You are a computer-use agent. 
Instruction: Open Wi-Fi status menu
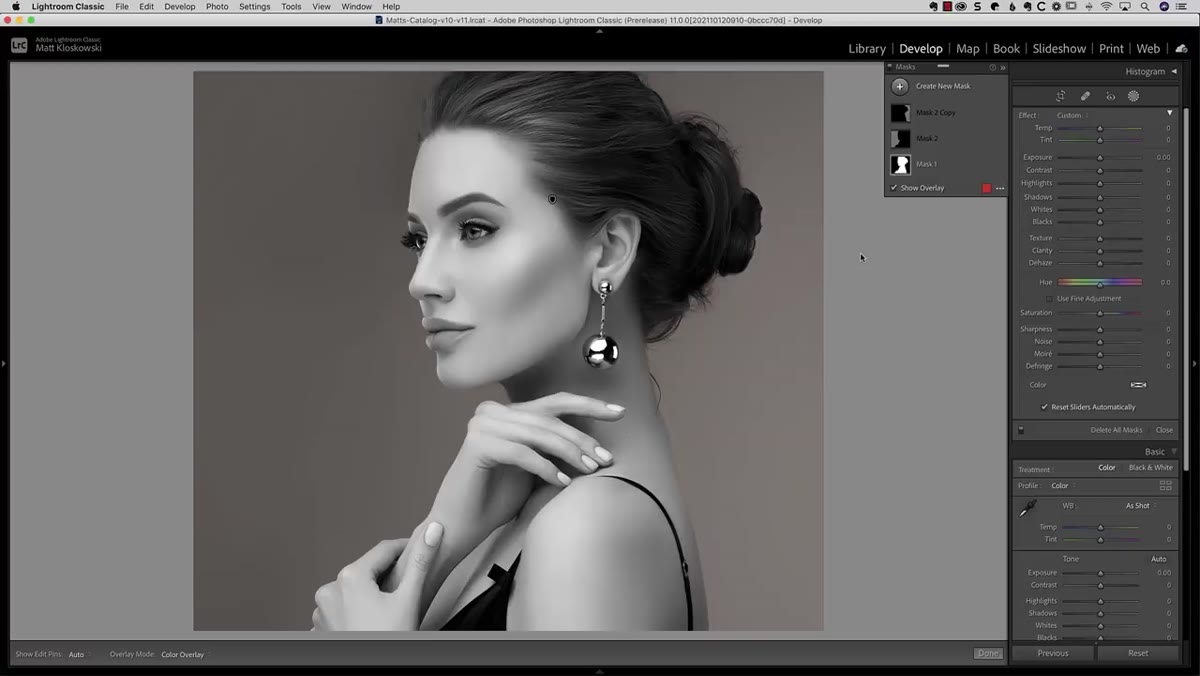tap(1107, 6)
